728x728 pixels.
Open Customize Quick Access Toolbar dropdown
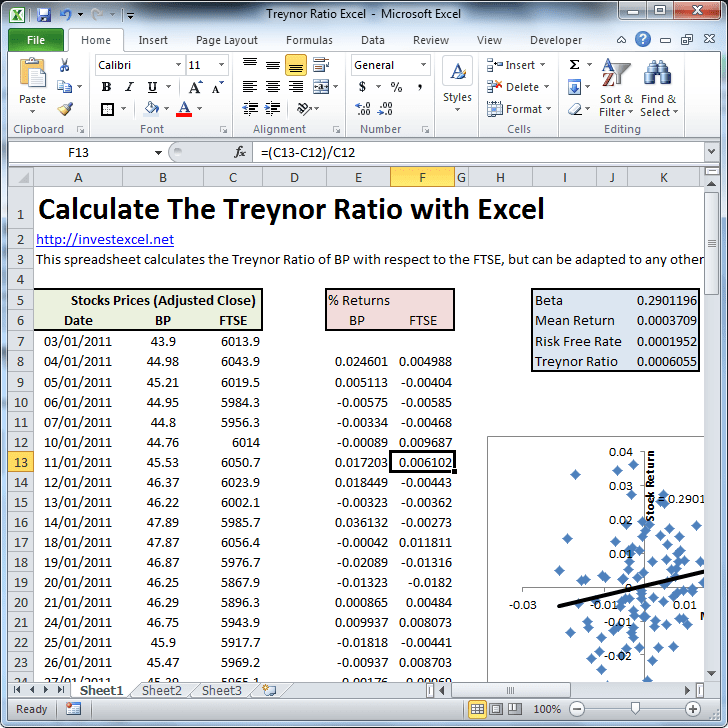point(130,16)
